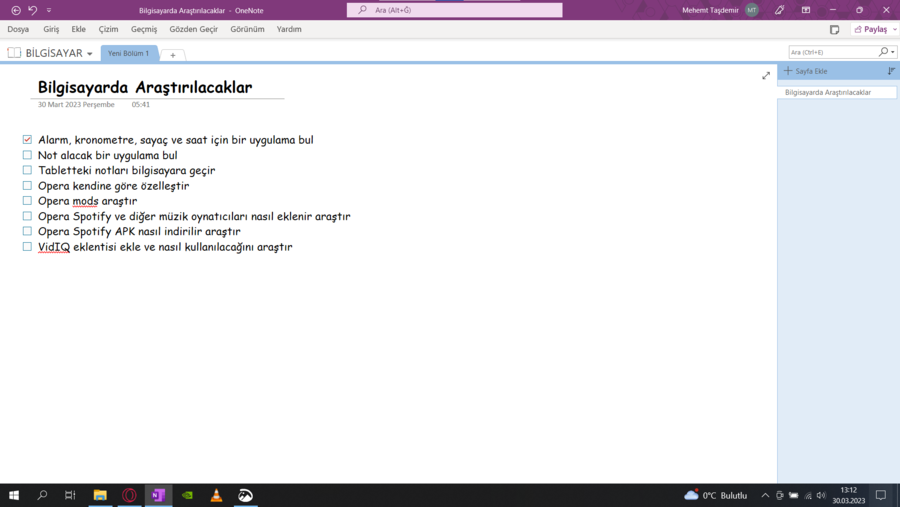Check 'Opera kendine göre özelleştir' box

click(27, 185)
